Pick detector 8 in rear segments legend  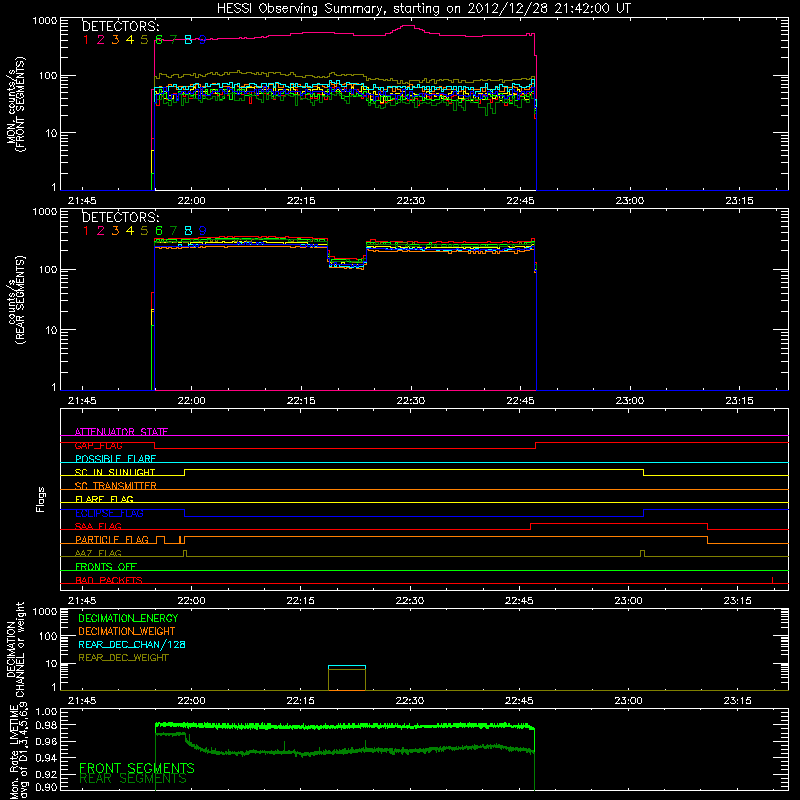[188, 231]
